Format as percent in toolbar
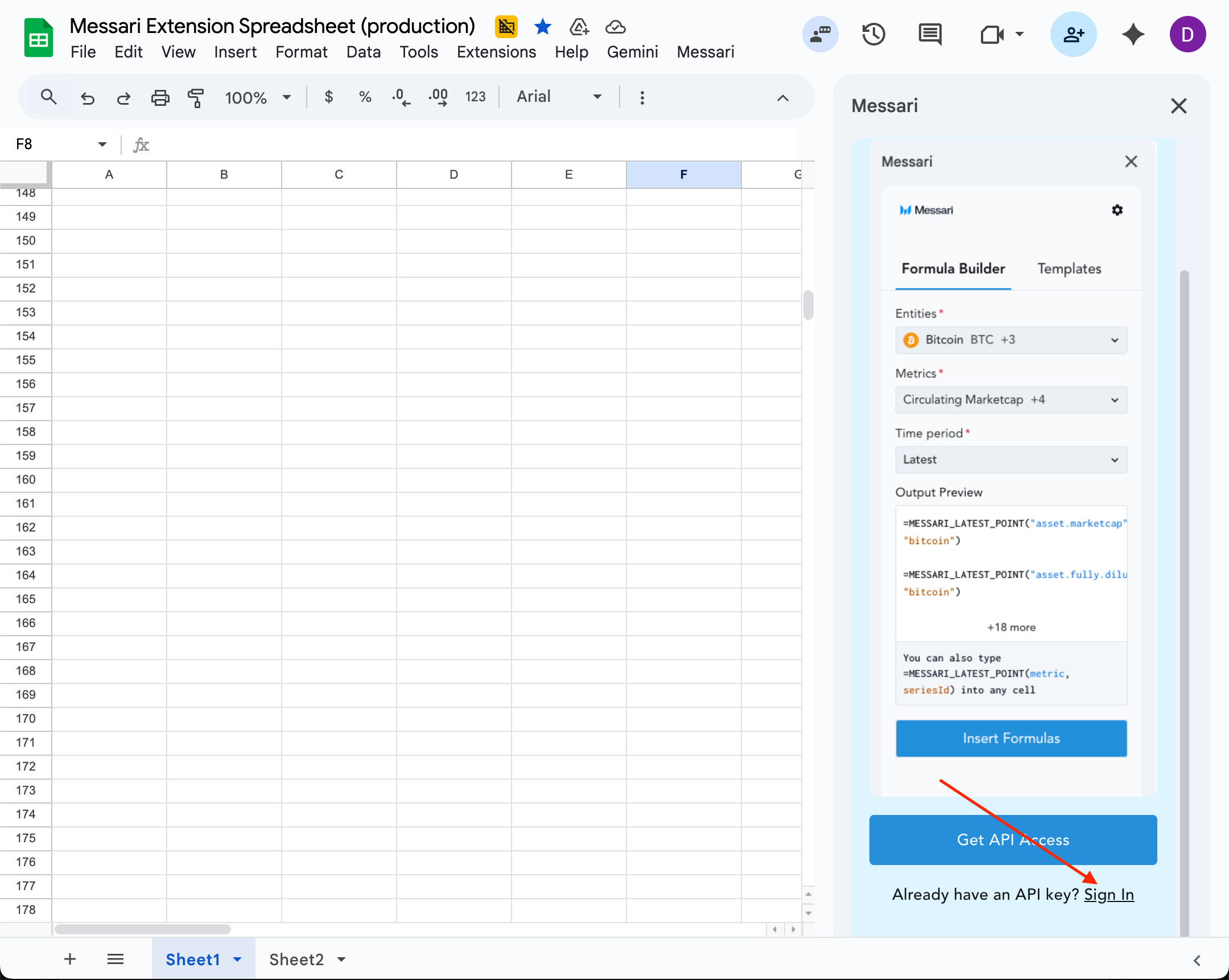The image size is (1229, 980). (x=365, y=97)
